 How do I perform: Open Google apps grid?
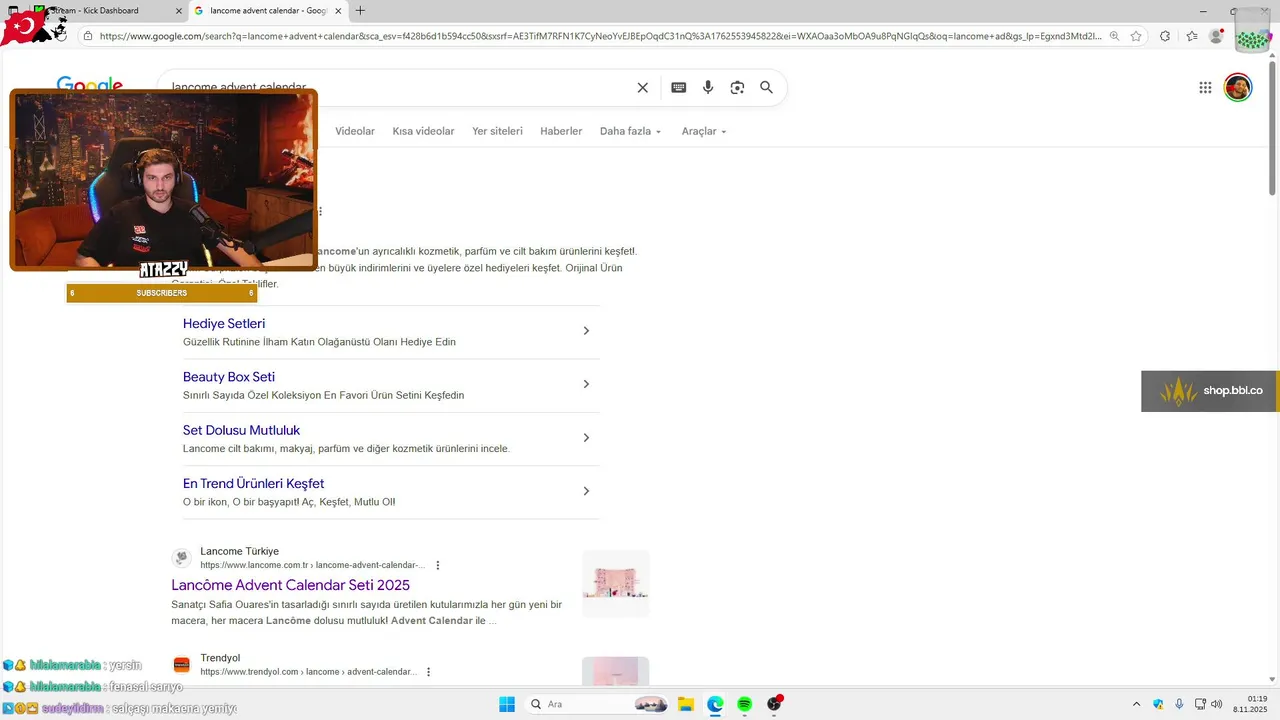[1205, 88]
